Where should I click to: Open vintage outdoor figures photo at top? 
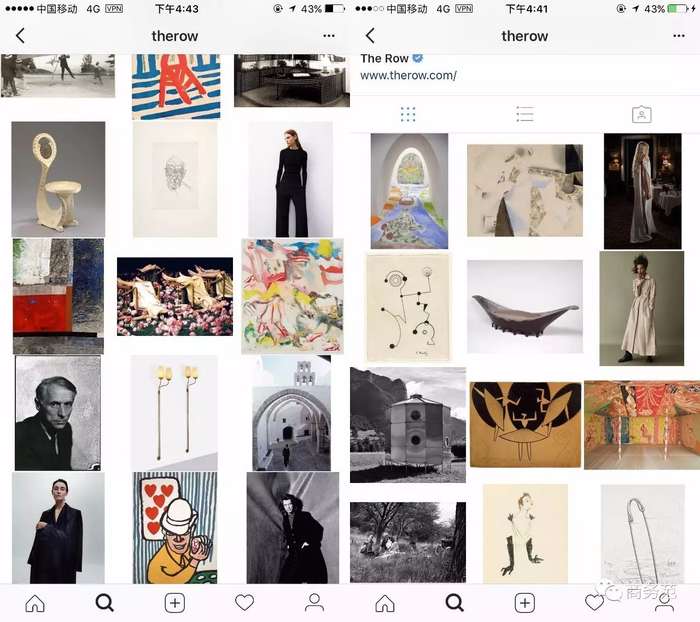(x=58, y=76)
